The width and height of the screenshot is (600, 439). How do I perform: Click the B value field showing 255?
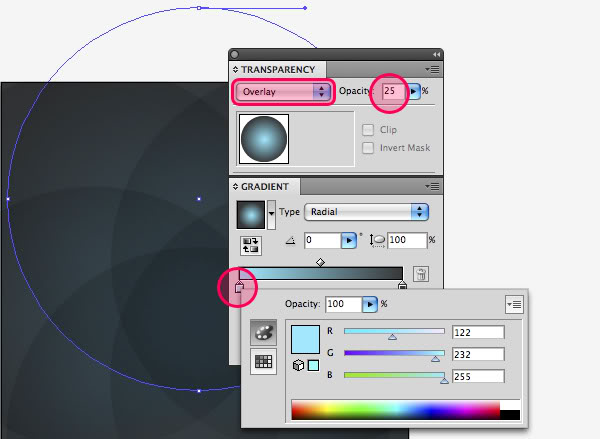[x=478, y=376]
